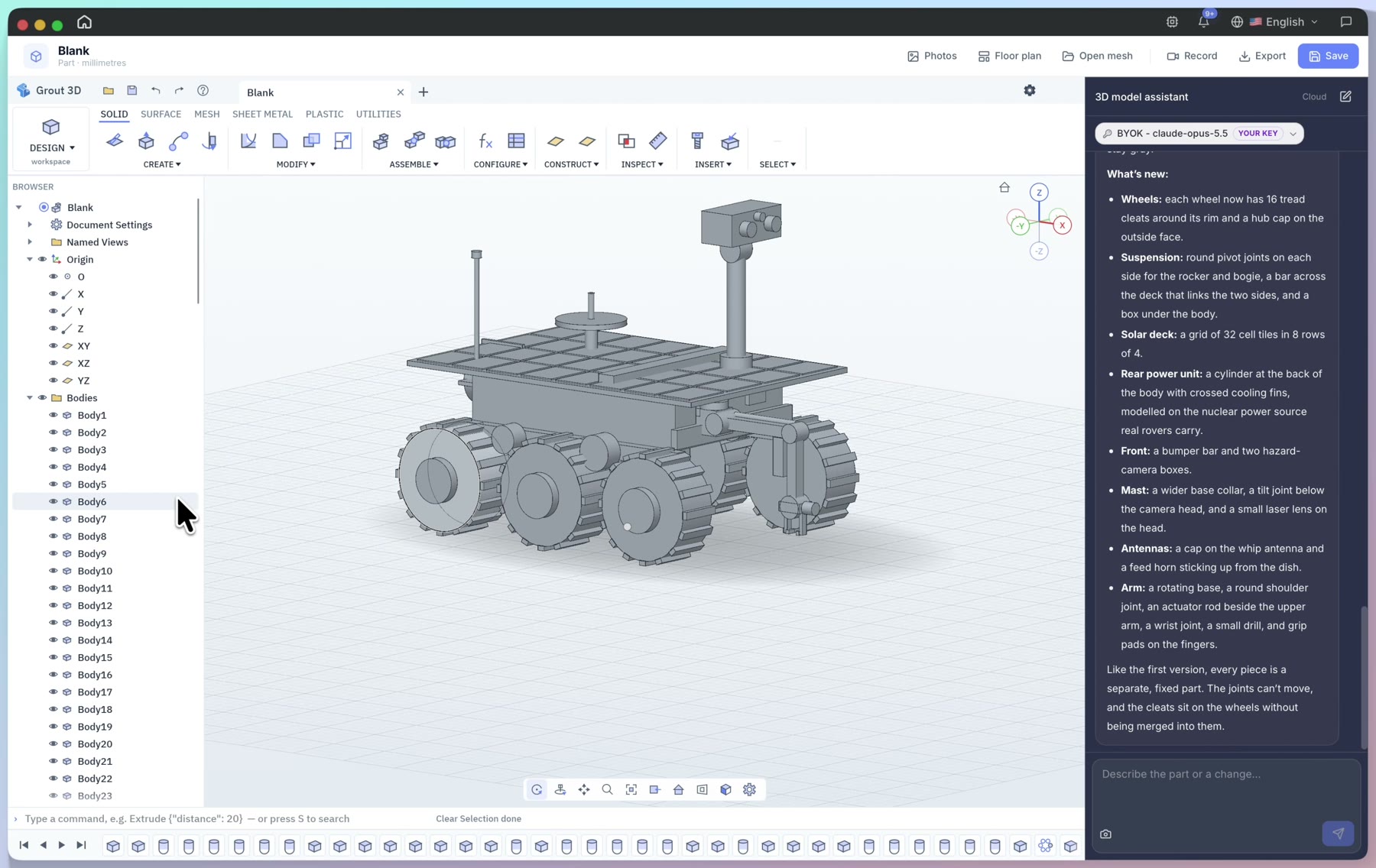This screenshot has width=1376, height=868.
Task: Open the MODIFY menu
Action: click(x=295, y=164)
